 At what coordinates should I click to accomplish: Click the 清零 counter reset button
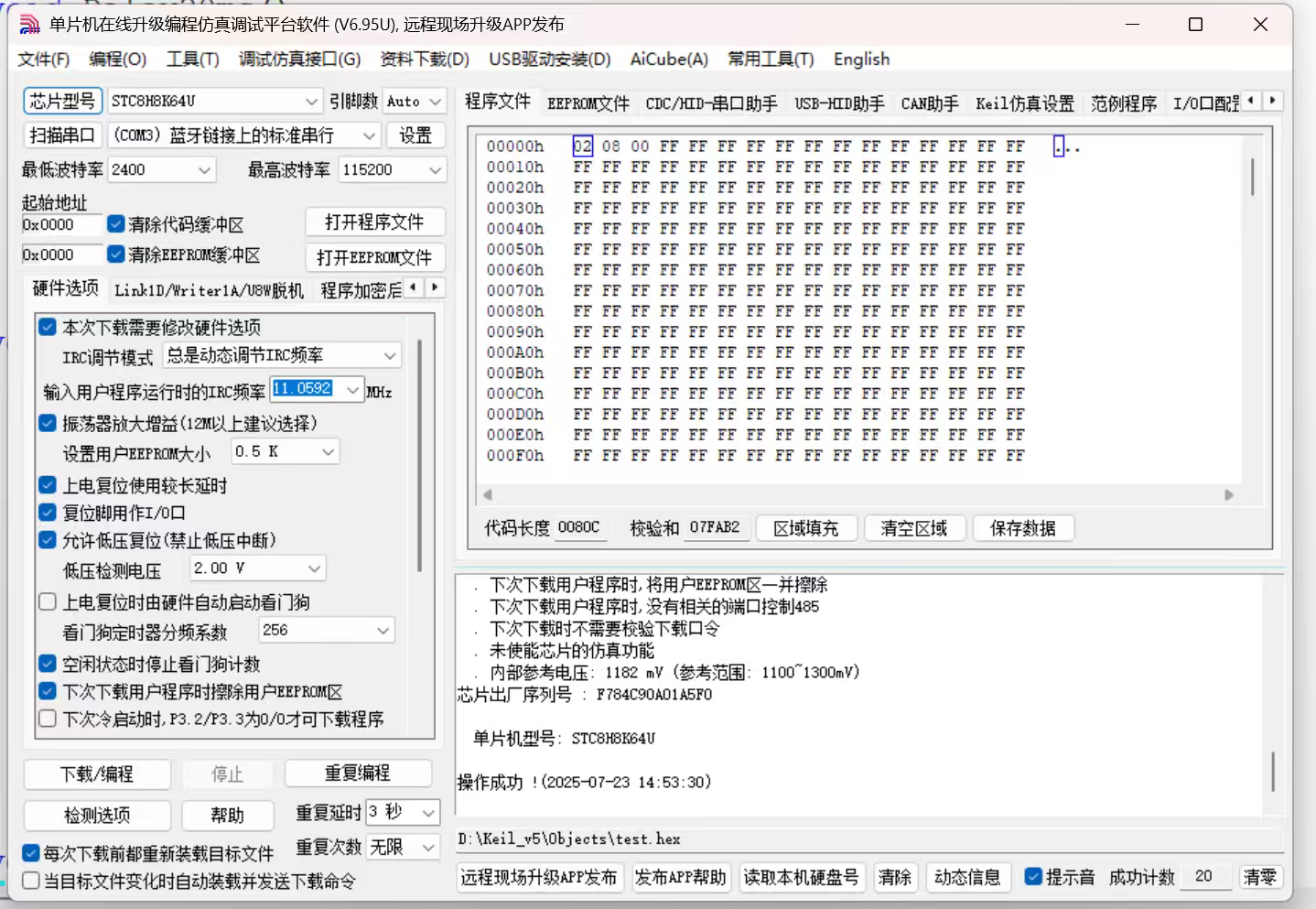coord(1259,877)
